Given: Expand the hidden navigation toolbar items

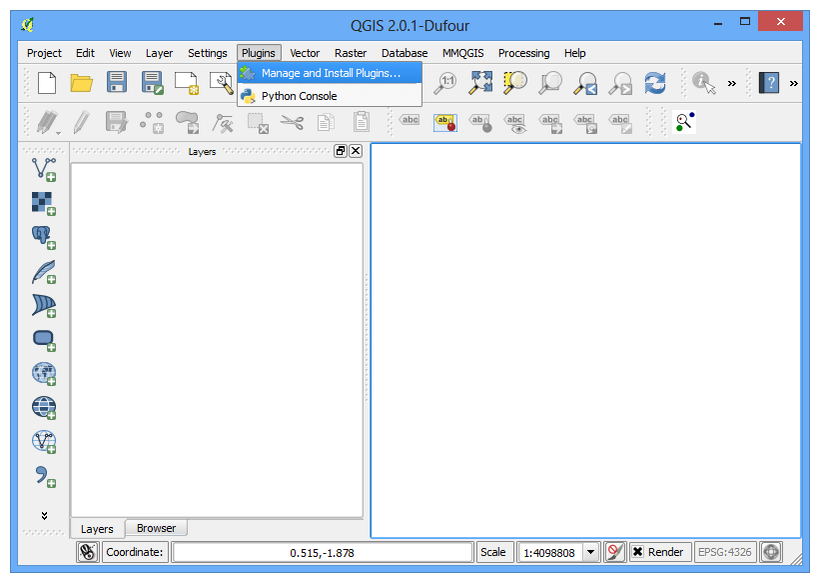Looking at the screenshot, I should [732, 83].
